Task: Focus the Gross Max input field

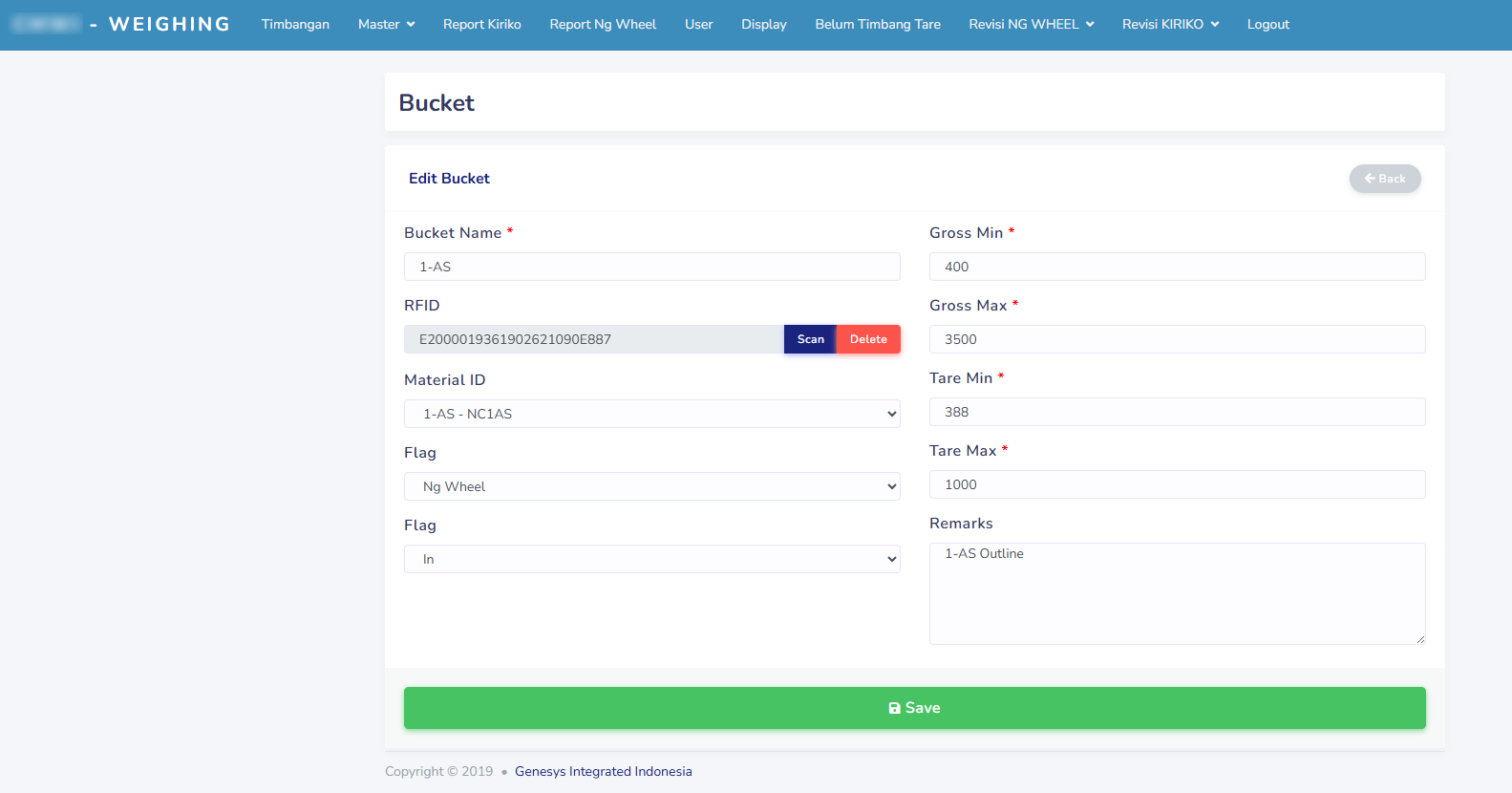Action: (x=1178, y=339)
